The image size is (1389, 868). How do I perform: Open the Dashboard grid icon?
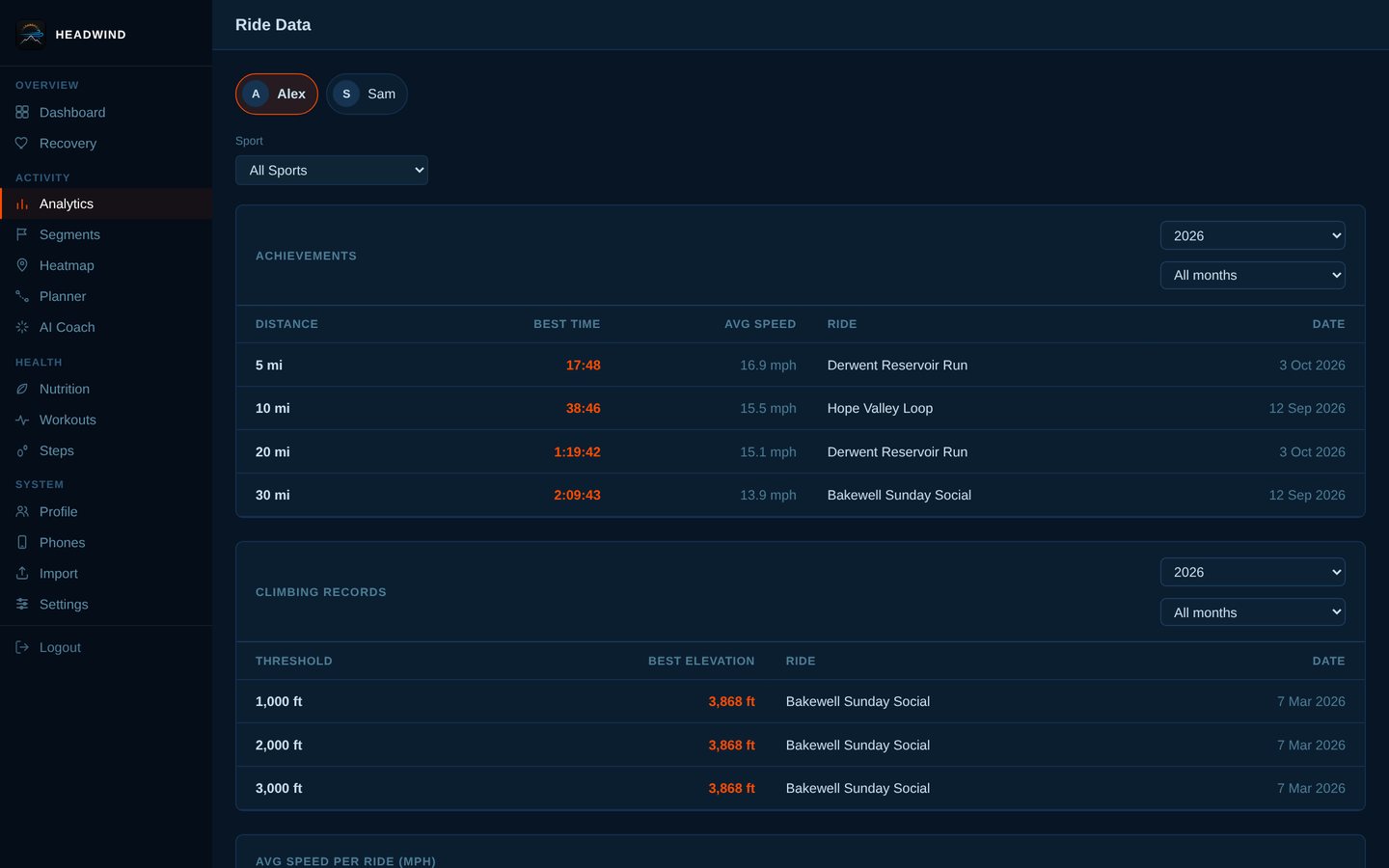point(22,113)
